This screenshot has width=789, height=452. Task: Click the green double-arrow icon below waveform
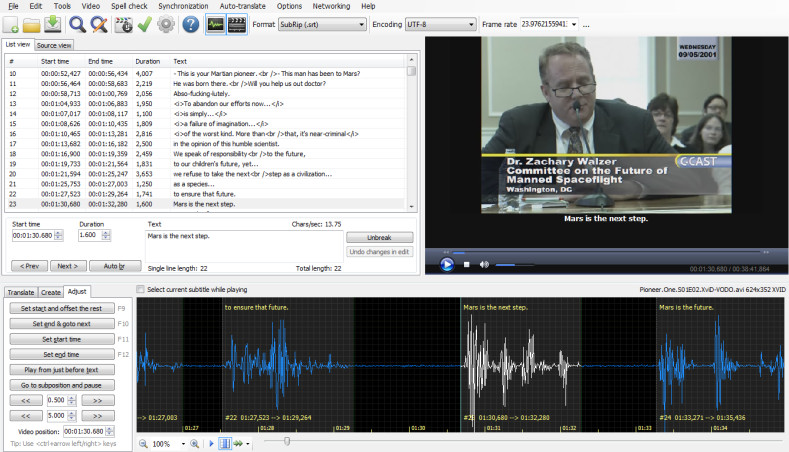pyautogui.click(x=238, y=443)
